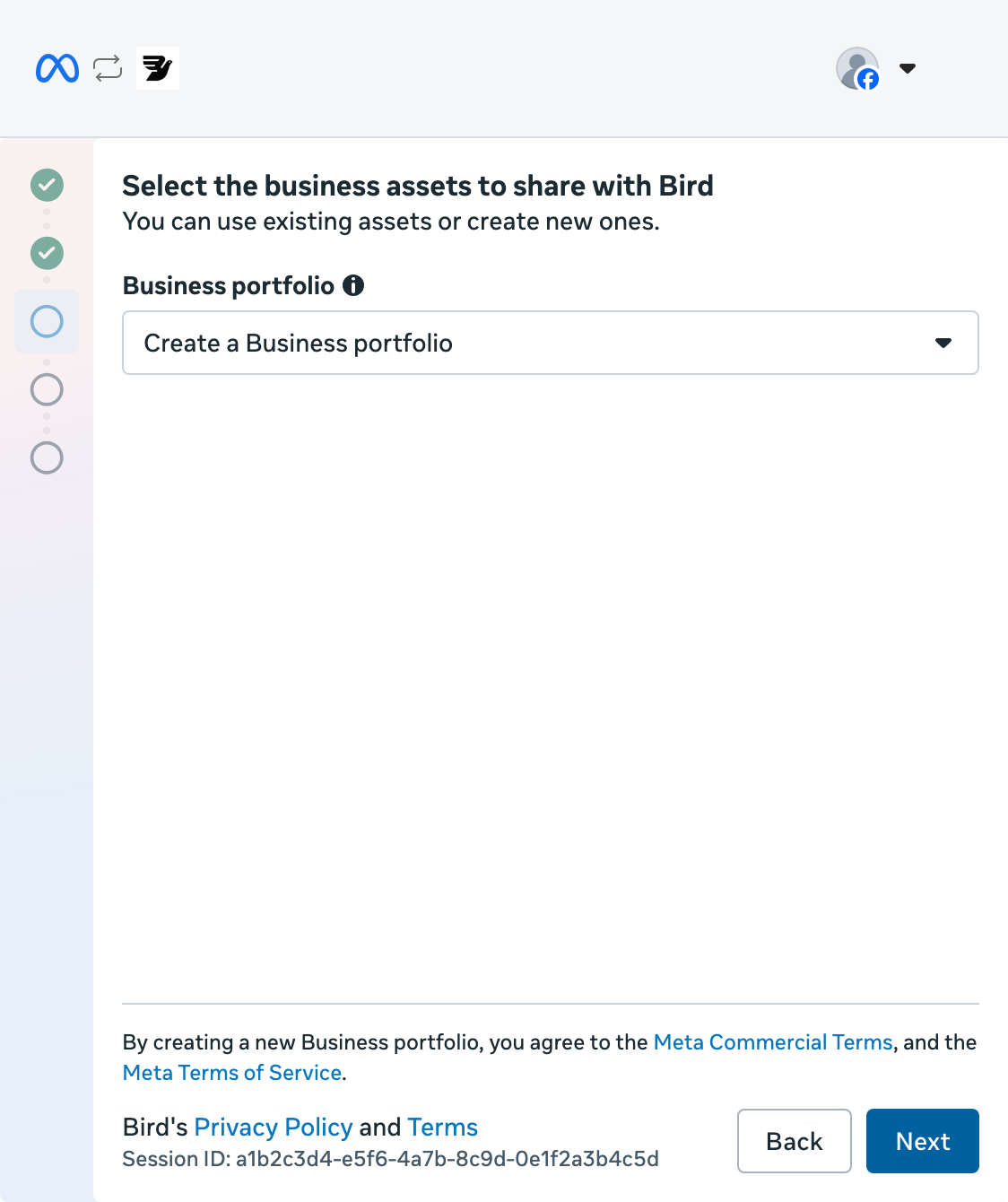Viewport: 1008px width, 1202px height.
Task: Select the fourth step circle
Action: 47,389
